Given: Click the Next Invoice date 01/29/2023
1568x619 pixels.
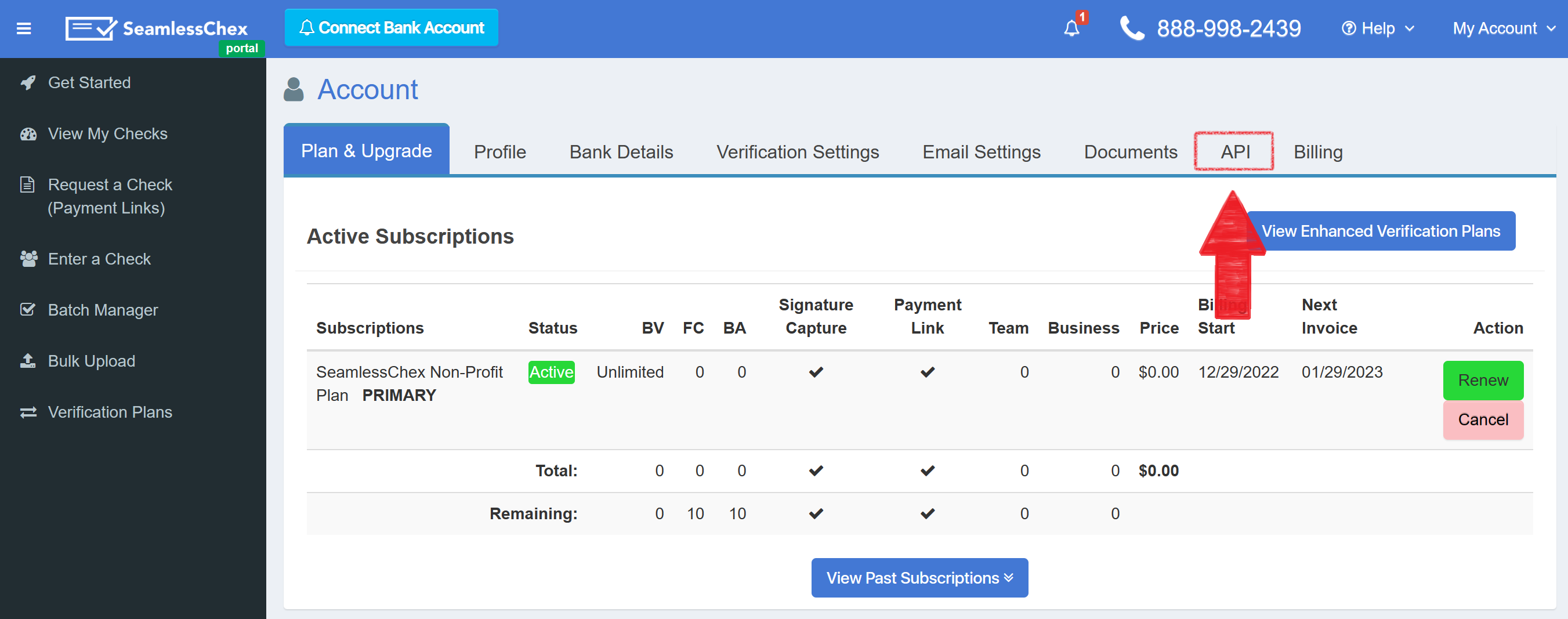Looking at the screenshot, I should click(x=1342, y=372).
